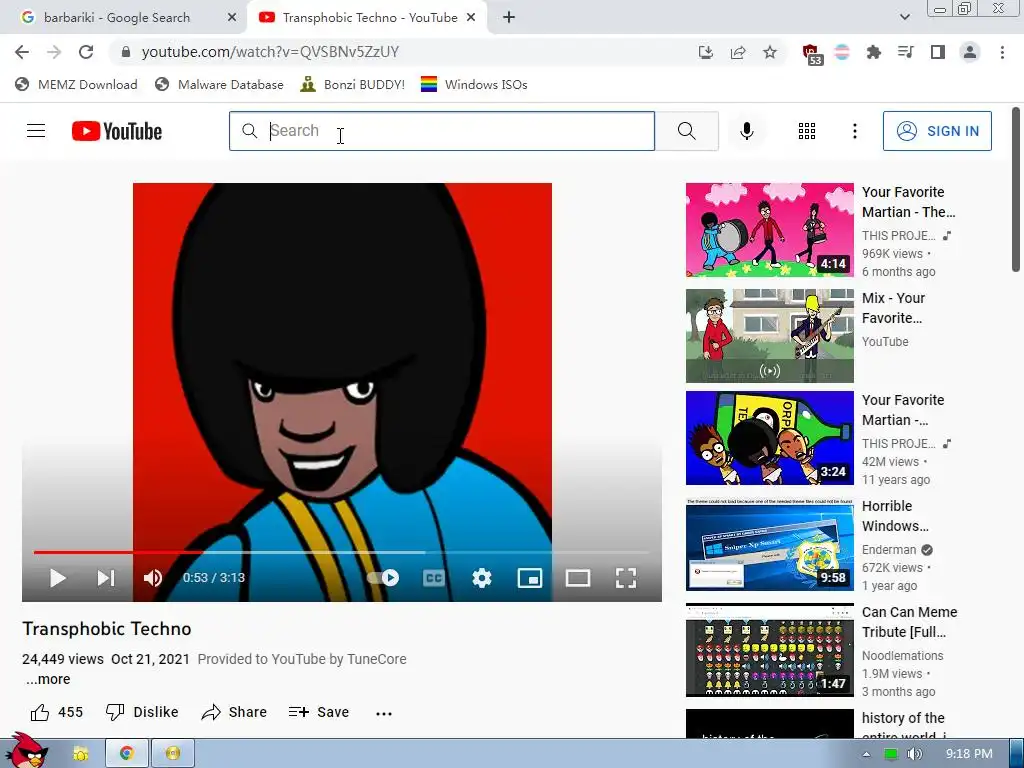The height and width of the screenshot is (768, 1024).
Task: Install app icon in address bar
Action: (705, 52)
